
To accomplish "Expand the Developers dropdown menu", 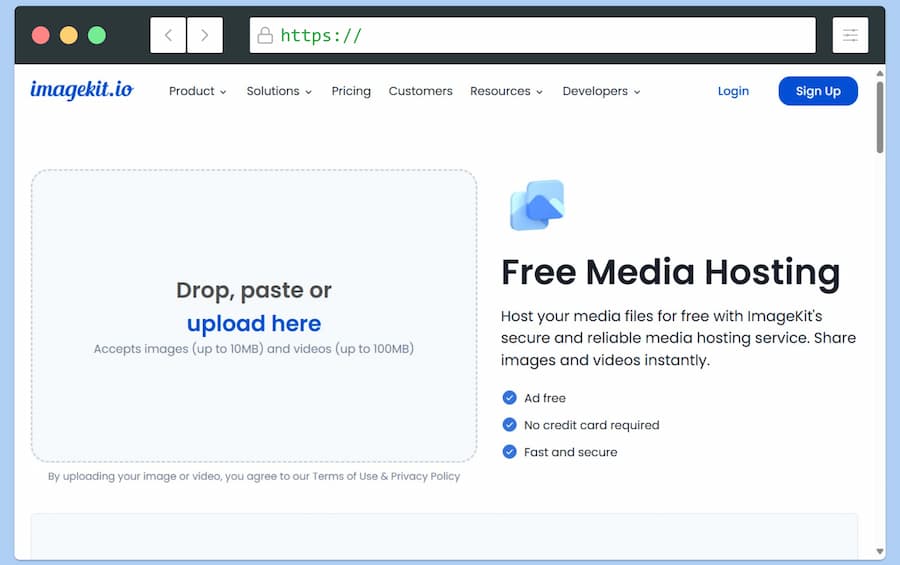I will [x=601, y=91].
